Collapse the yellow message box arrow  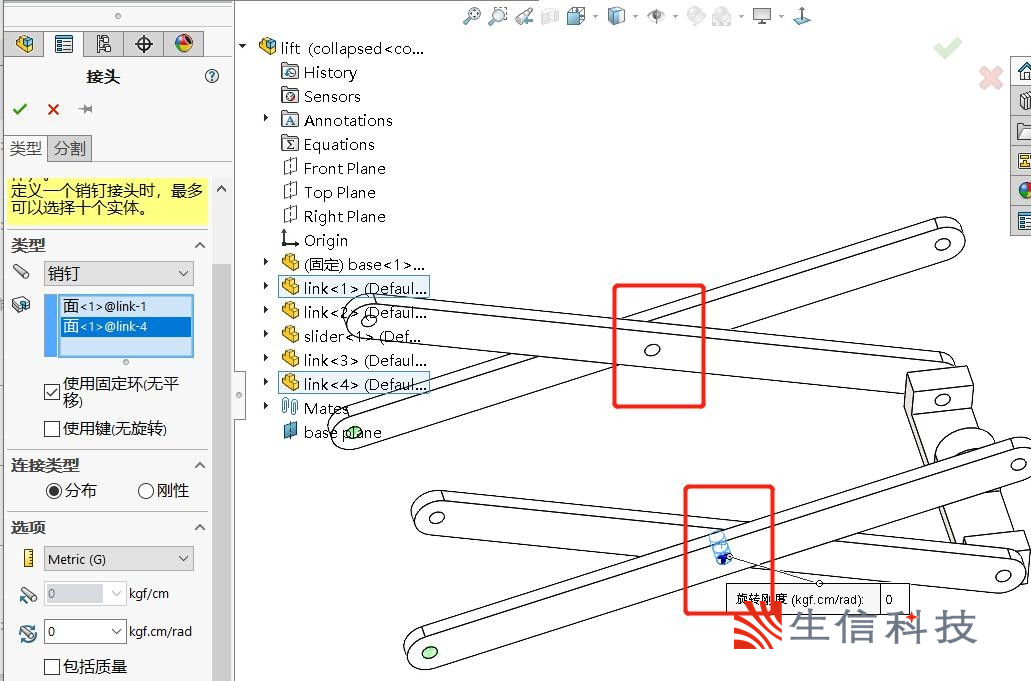[x=222, y=189]
